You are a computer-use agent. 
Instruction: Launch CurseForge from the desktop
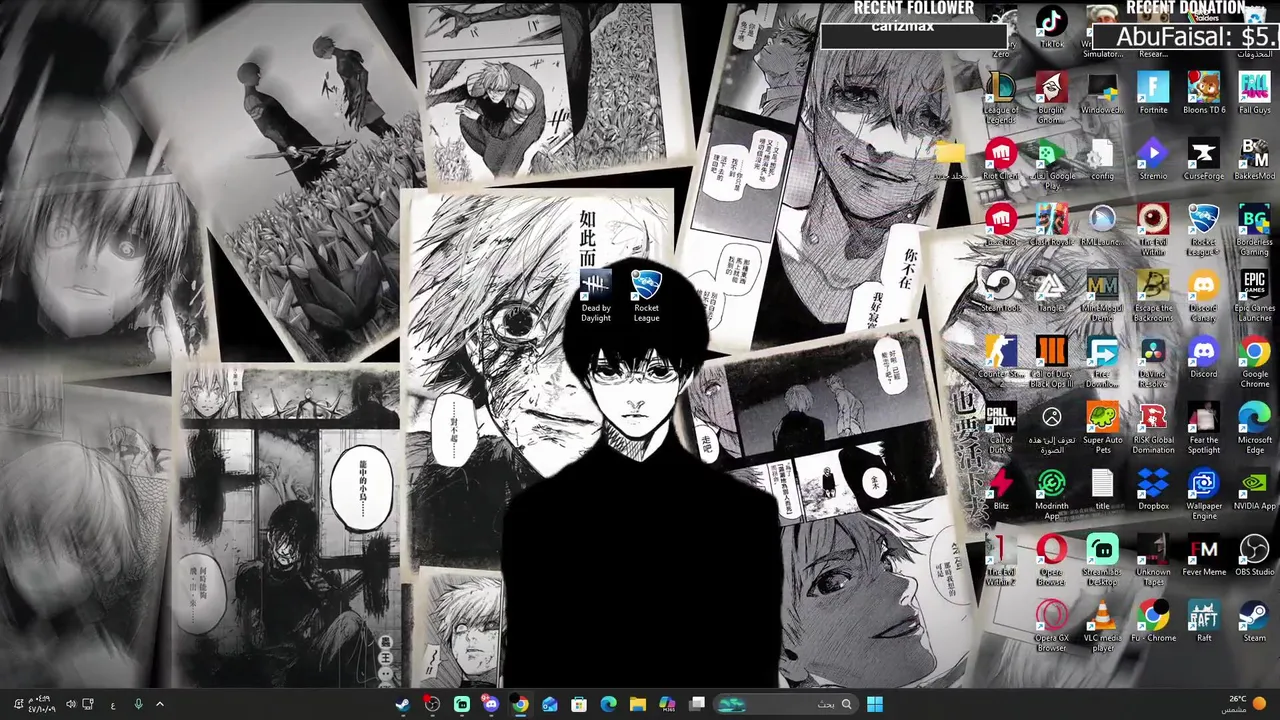click(1204, 159)
